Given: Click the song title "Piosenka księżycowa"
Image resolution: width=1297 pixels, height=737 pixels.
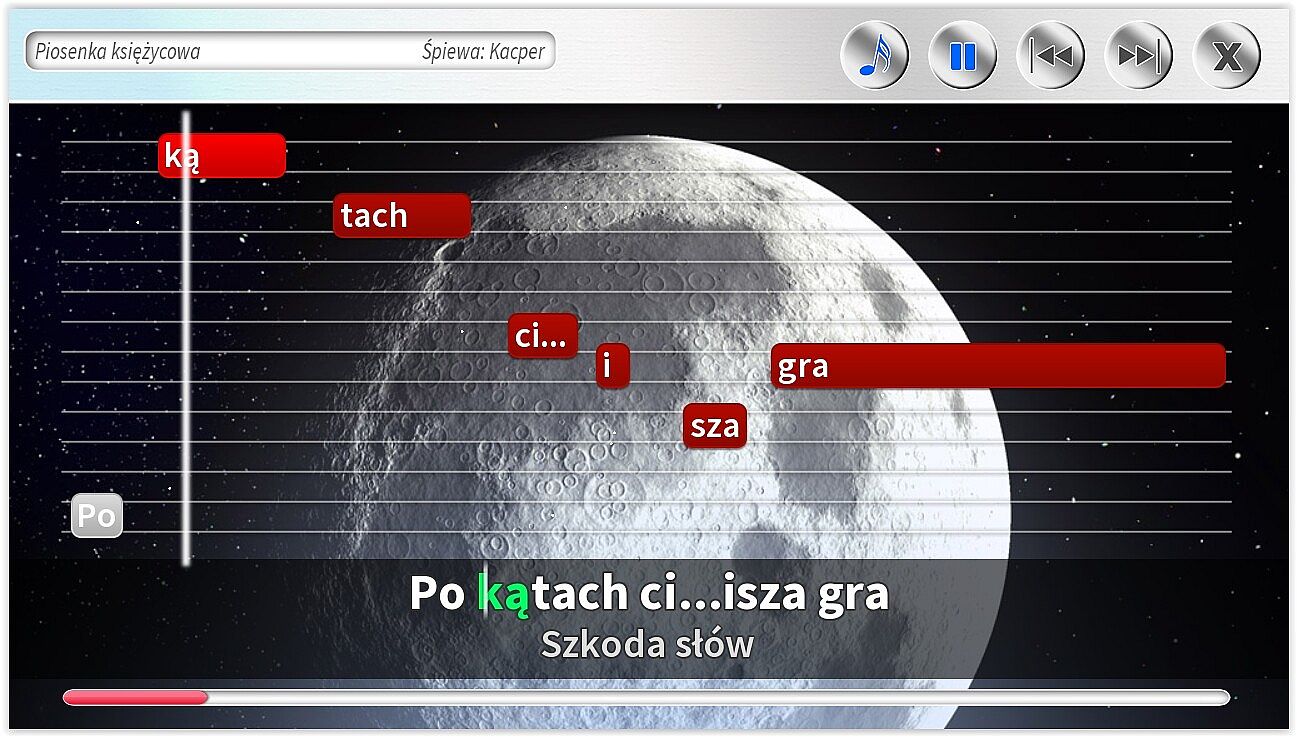Looking at the screenshot, I should [x=118, y=52].
